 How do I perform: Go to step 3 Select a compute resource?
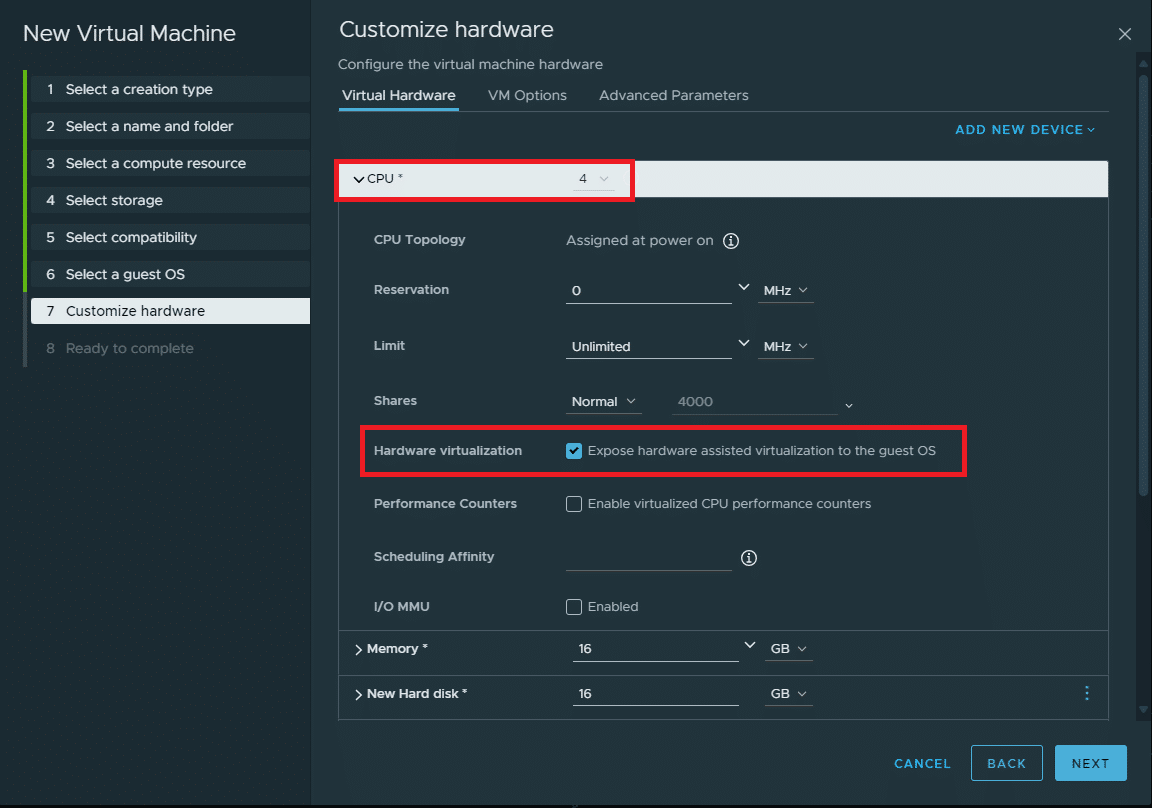point(170,163)
